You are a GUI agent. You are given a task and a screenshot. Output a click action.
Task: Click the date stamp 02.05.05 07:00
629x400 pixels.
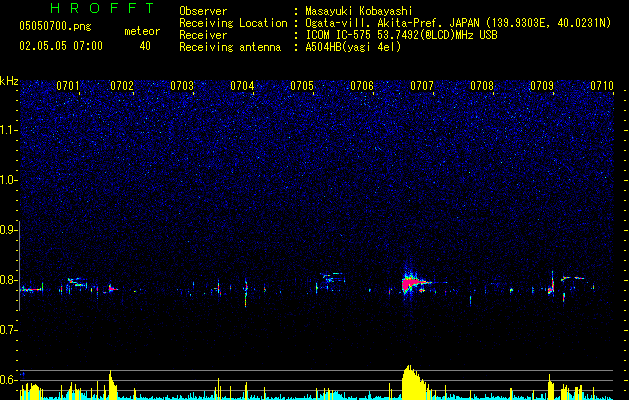61,46
